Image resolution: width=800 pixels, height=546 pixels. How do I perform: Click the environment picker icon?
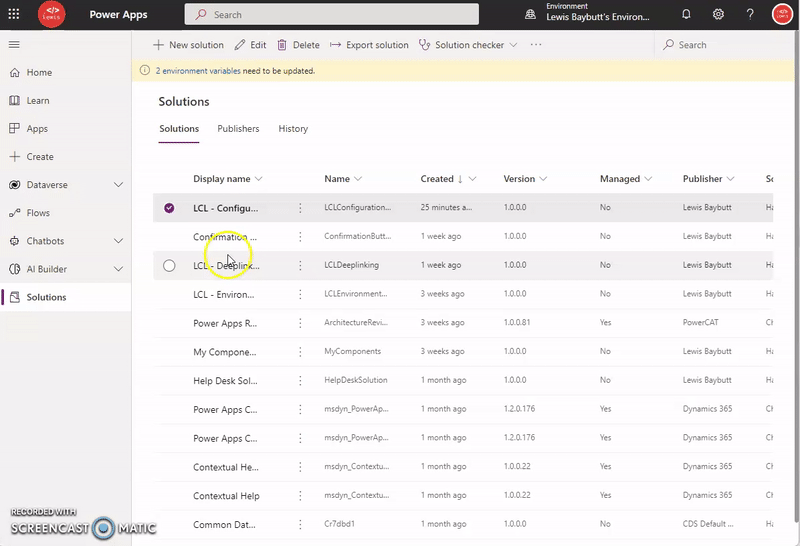pos(531,14)
